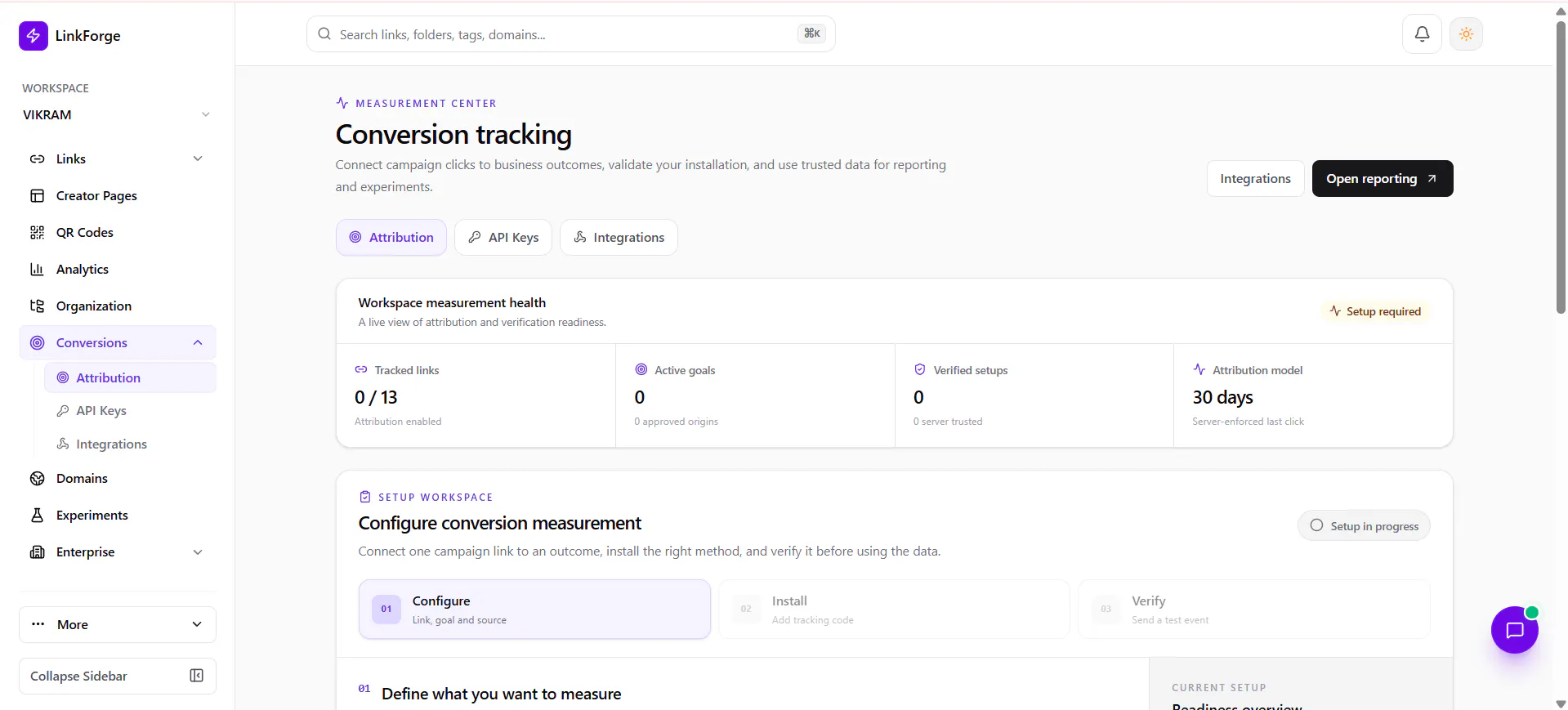Click the Enterprise building icon
The width and height of the screenshot is (1568, 710).
[38, 552]
